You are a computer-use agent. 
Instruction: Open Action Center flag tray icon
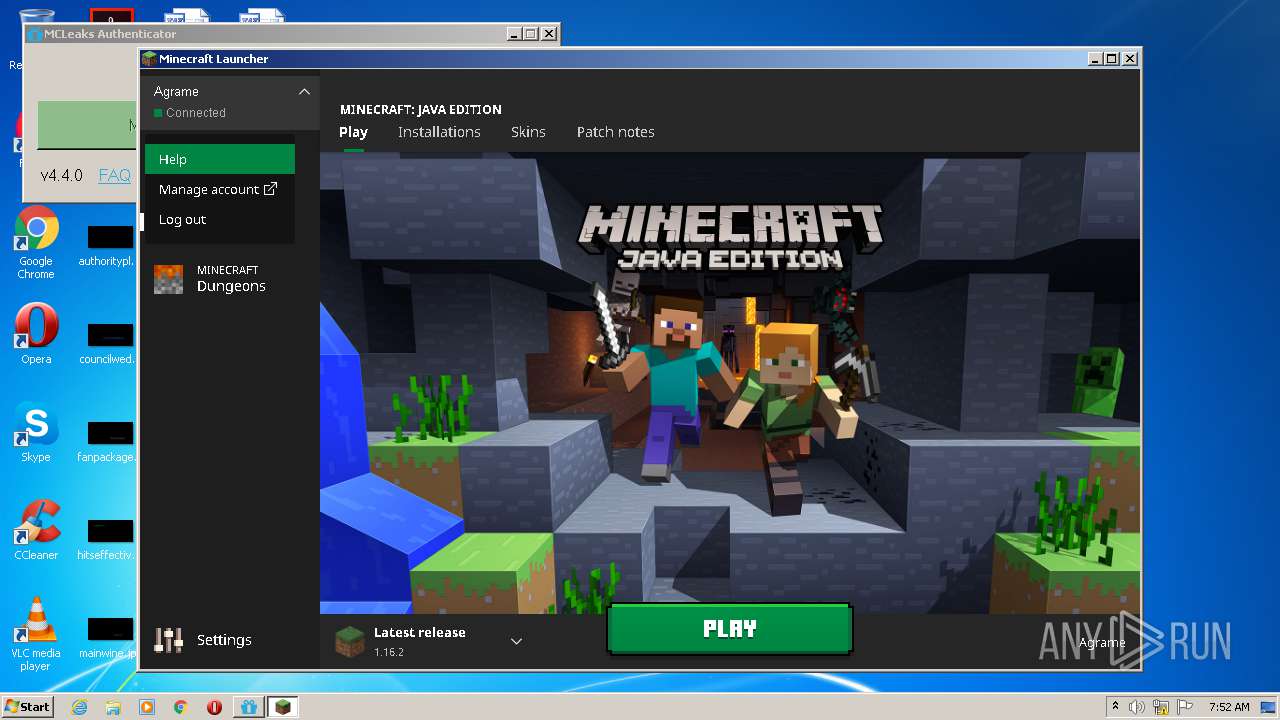1187,707
